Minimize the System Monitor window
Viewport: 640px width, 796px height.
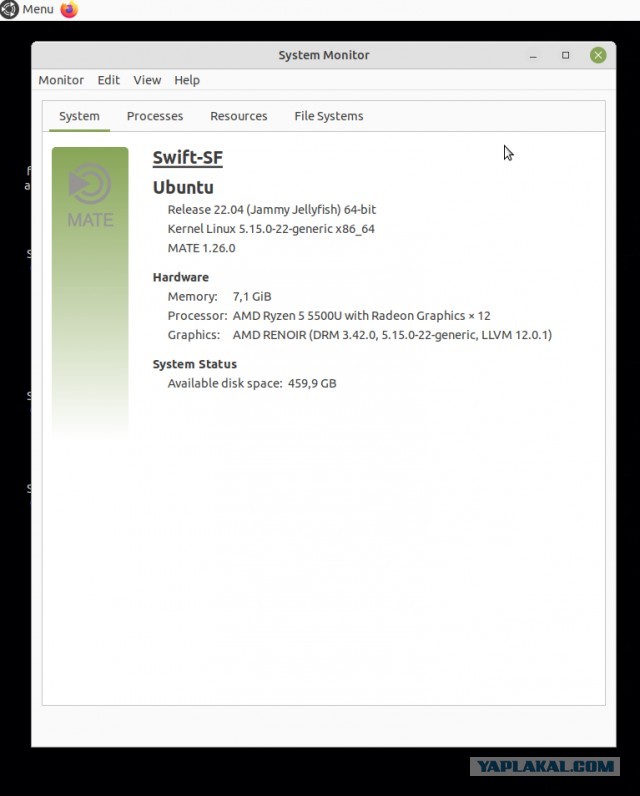533,55
